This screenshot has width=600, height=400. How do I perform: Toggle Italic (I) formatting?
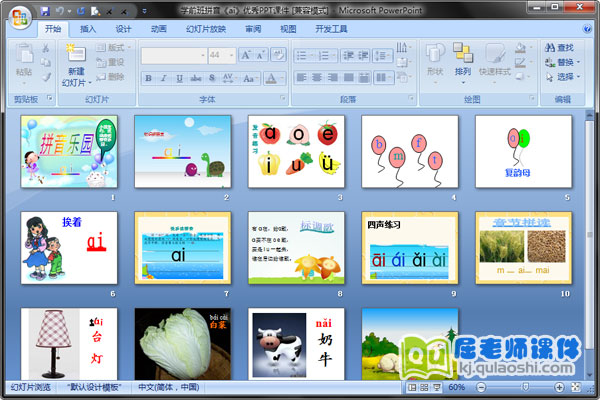point(164,78)
